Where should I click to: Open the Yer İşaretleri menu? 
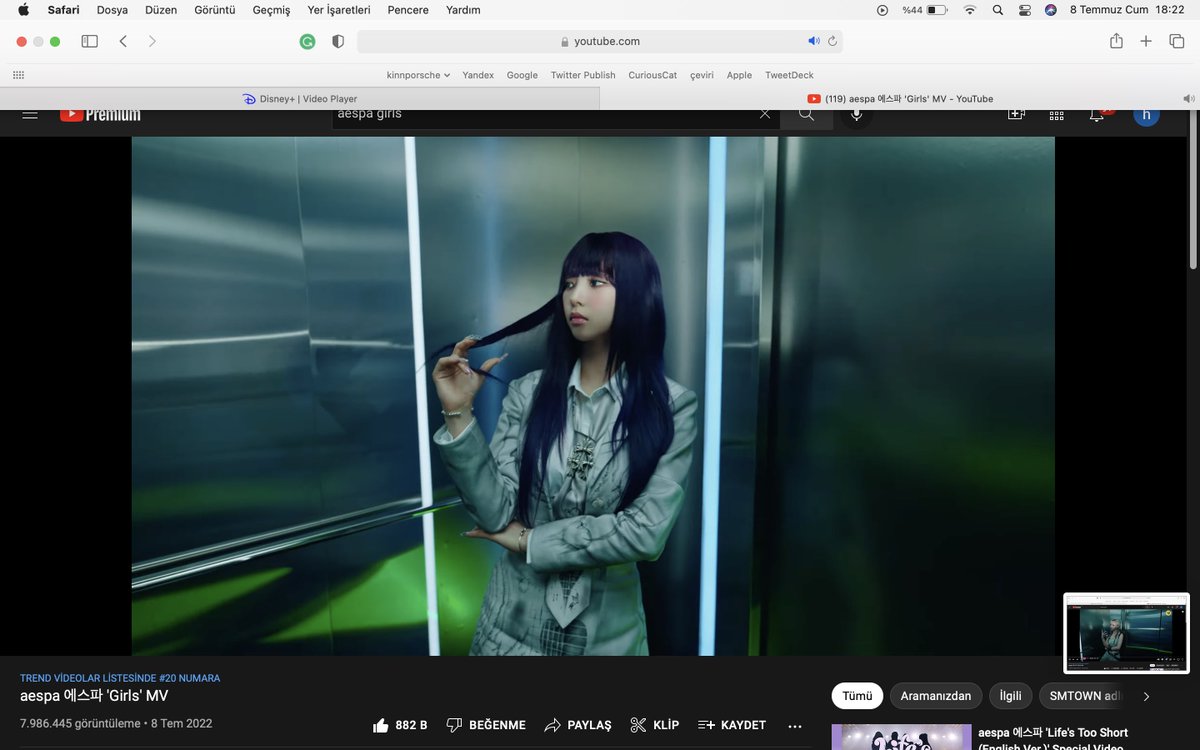339,10
